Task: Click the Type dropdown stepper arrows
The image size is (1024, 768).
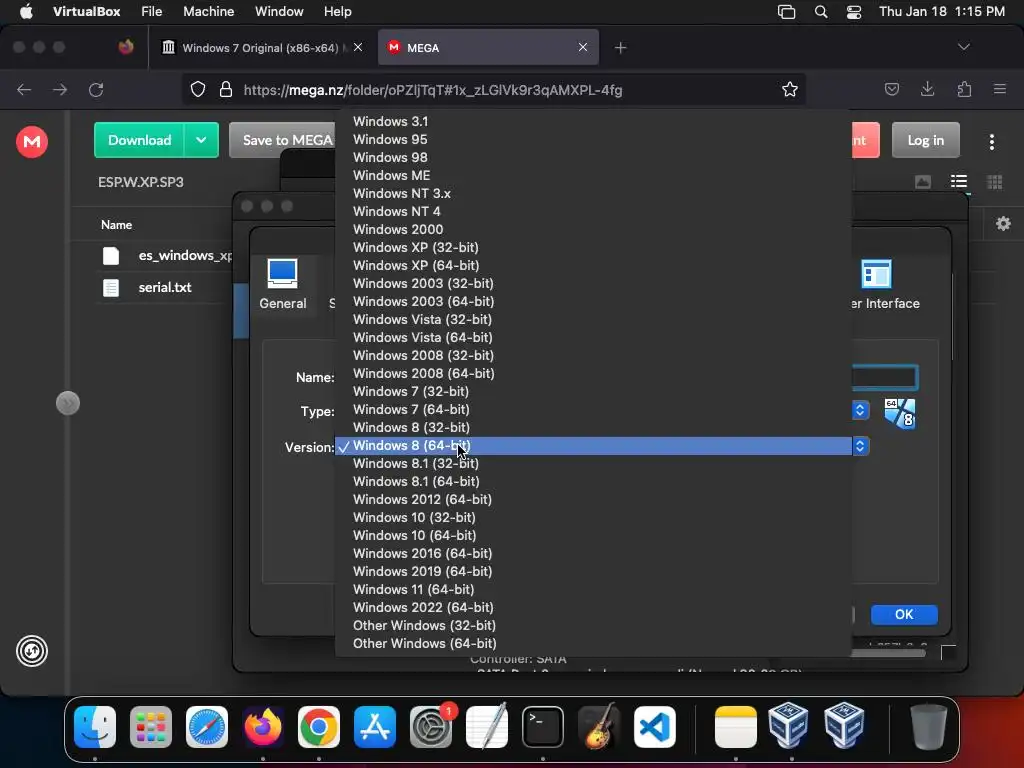Action: click(860, 410)
